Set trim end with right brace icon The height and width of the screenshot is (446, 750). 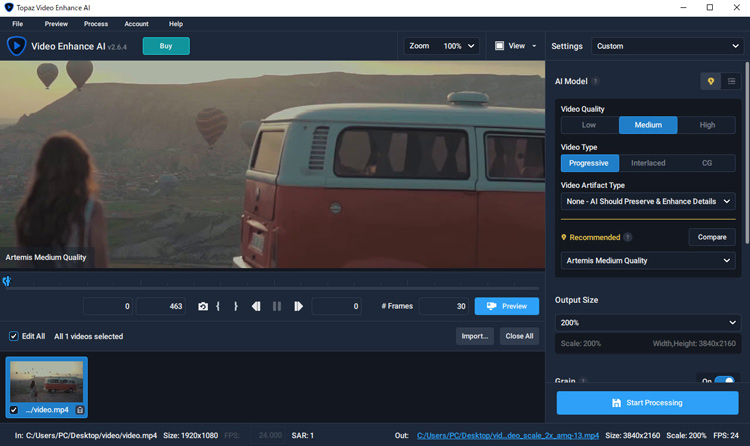(x=235, y=306)
